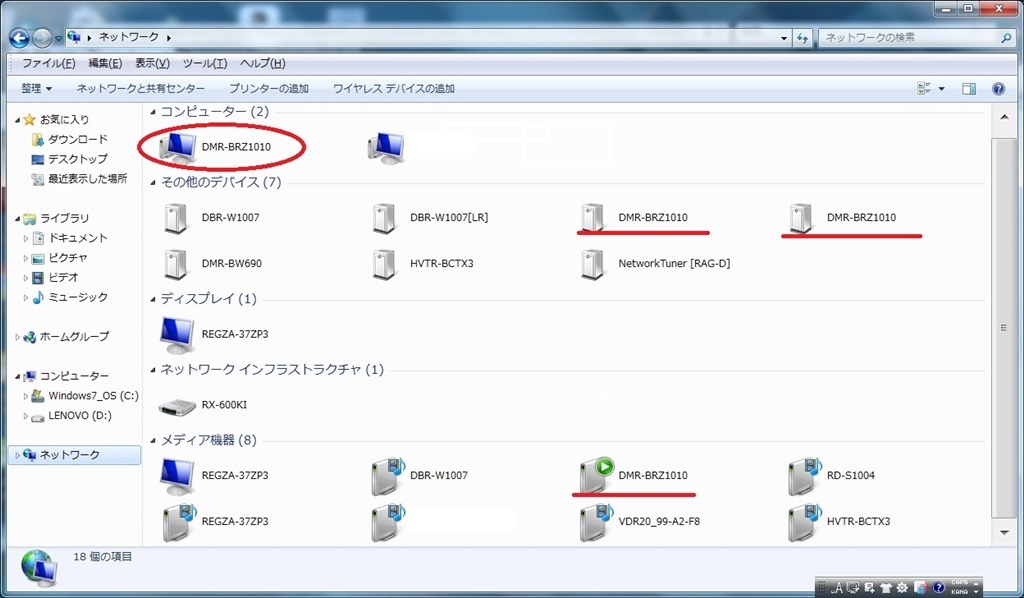Screen dimensions: 1024x598
Task: Select REGZA-37ZP3 display icon
Action: pos(177,334)
